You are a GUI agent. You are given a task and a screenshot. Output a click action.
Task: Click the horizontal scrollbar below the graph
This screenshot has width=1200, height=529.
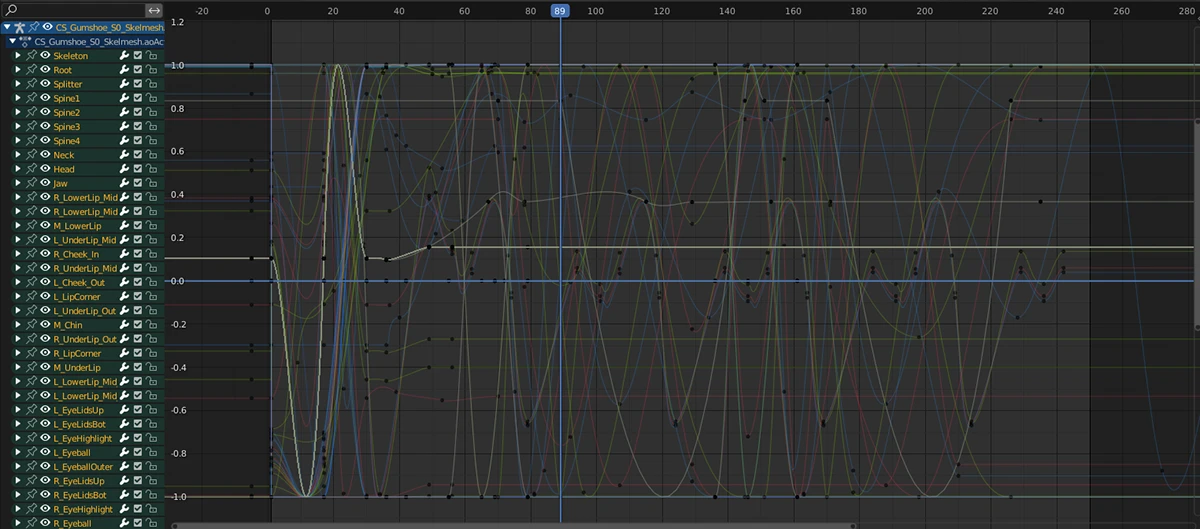point(600,524)
